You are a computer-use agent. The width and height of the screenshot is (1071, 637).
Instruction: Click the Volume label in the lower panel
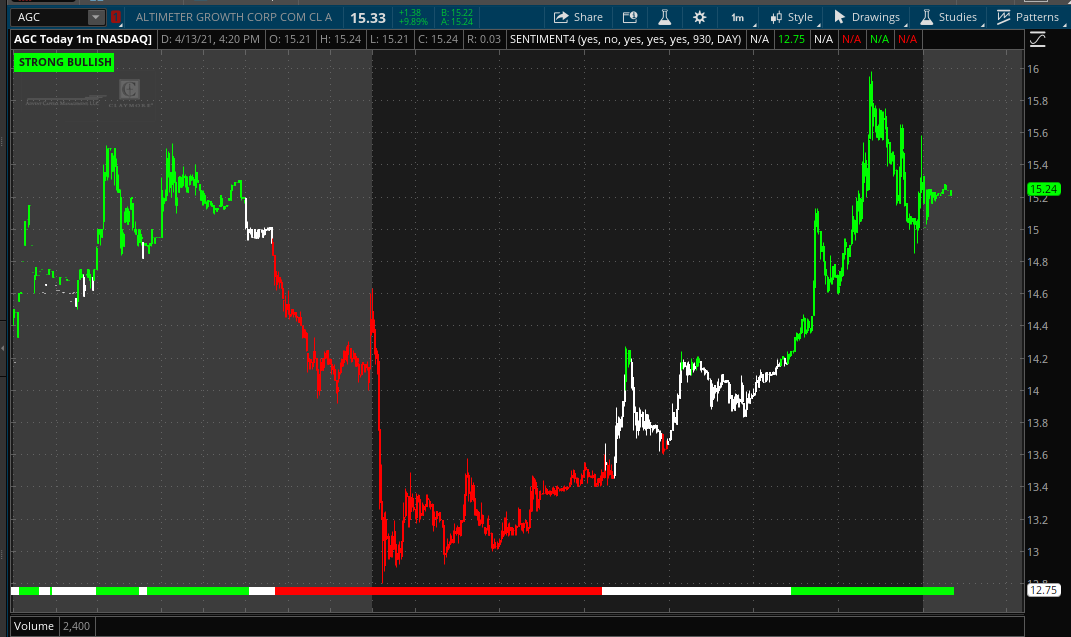click(34, 626)
